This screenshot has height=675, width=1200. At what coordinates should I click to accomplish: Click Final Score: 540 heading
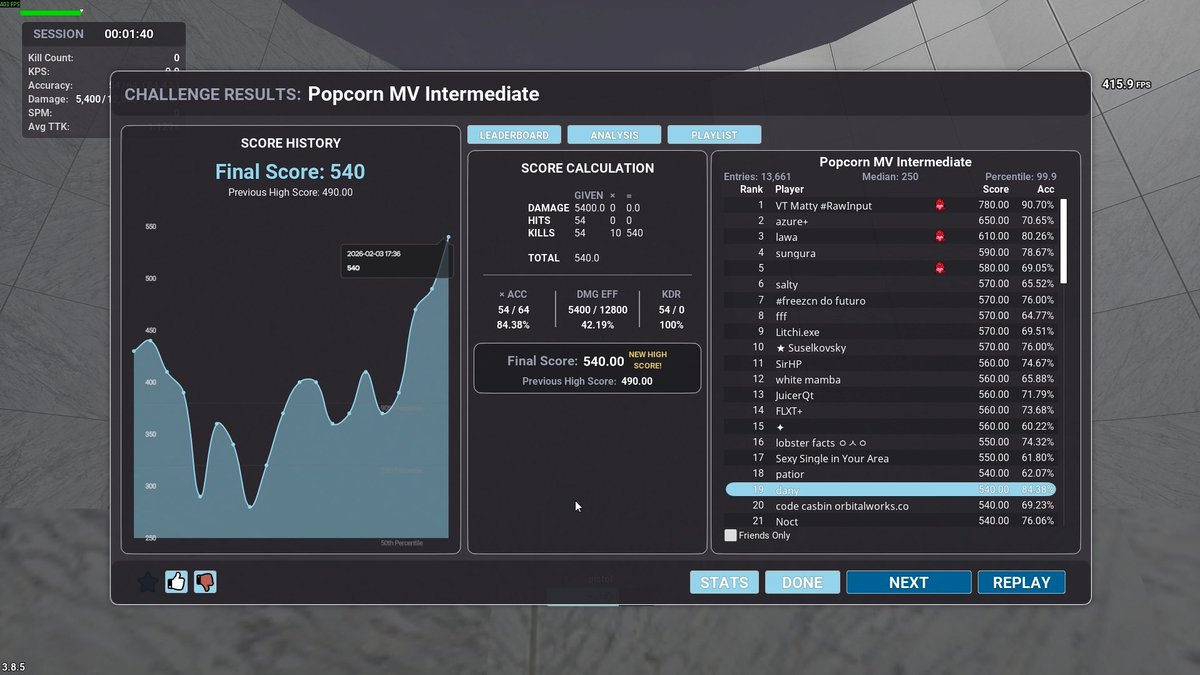(290, 171)
